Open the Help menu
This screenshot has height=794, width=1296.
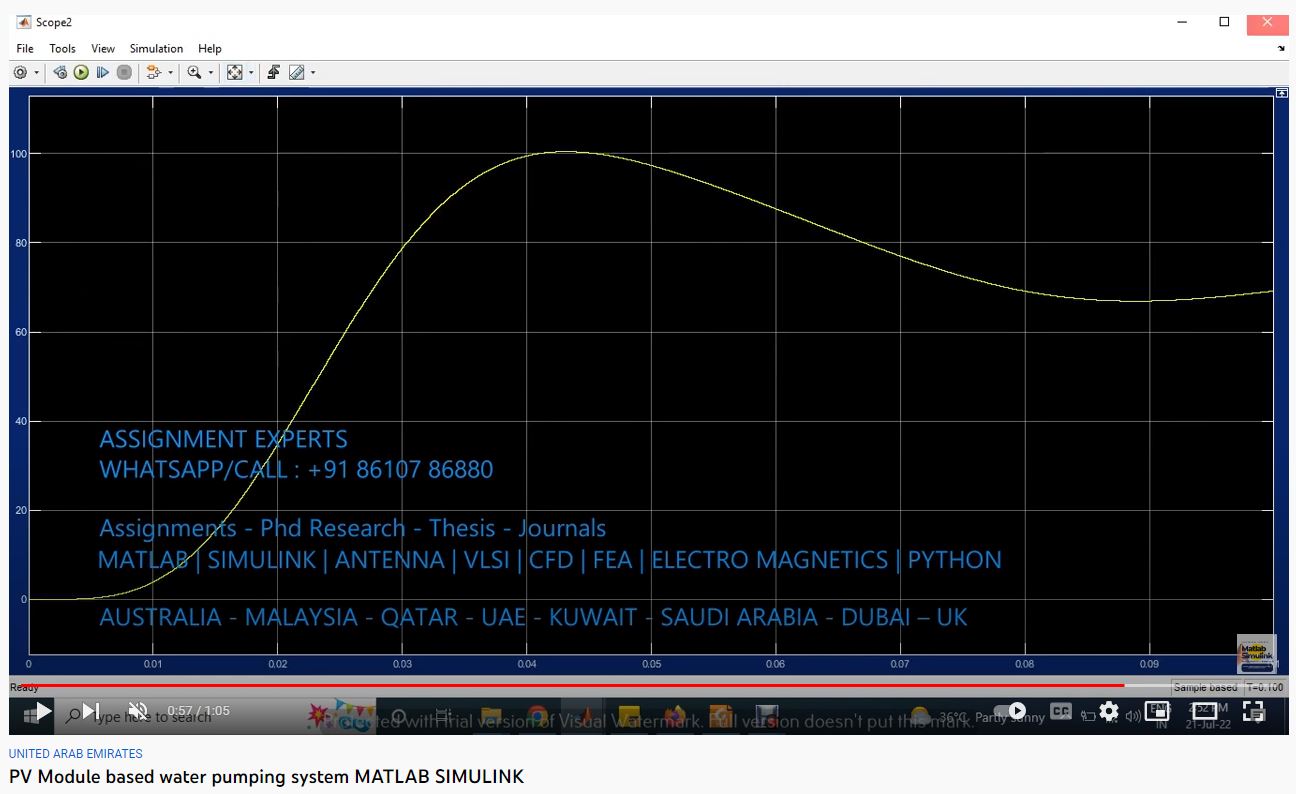(210, 48)
